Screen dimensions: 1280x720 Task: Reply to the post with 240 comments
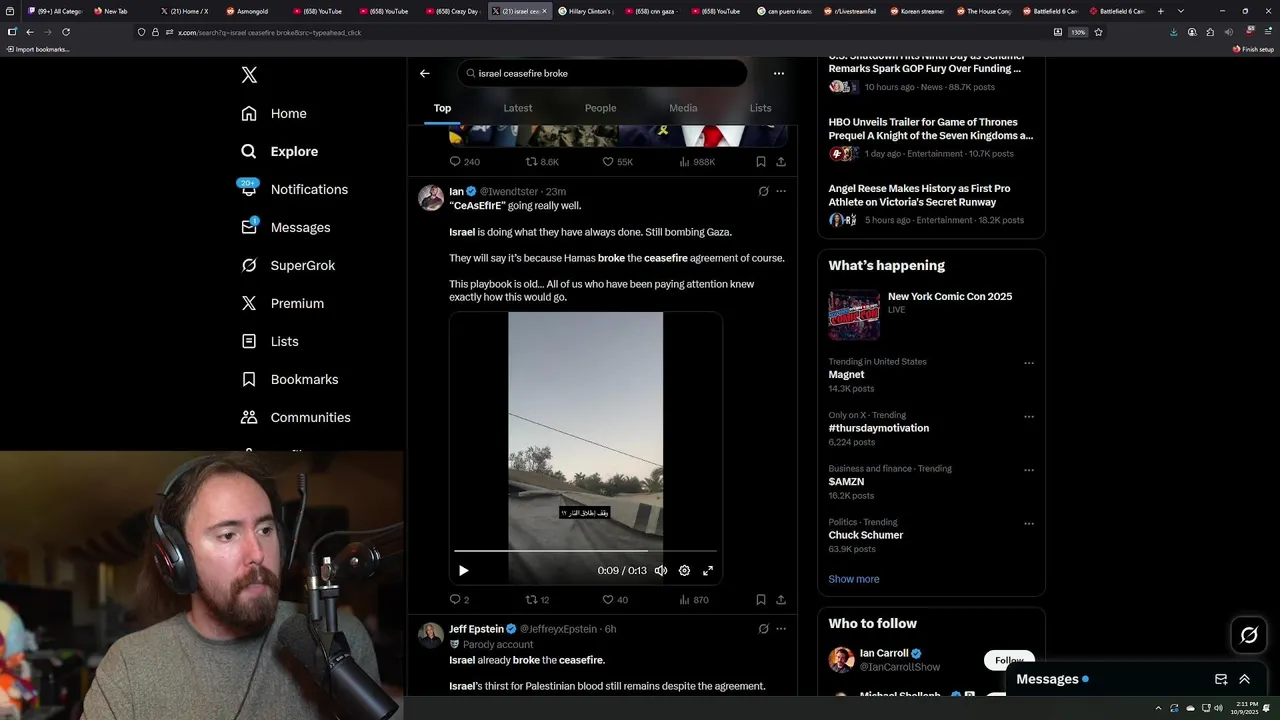(464, 161)
